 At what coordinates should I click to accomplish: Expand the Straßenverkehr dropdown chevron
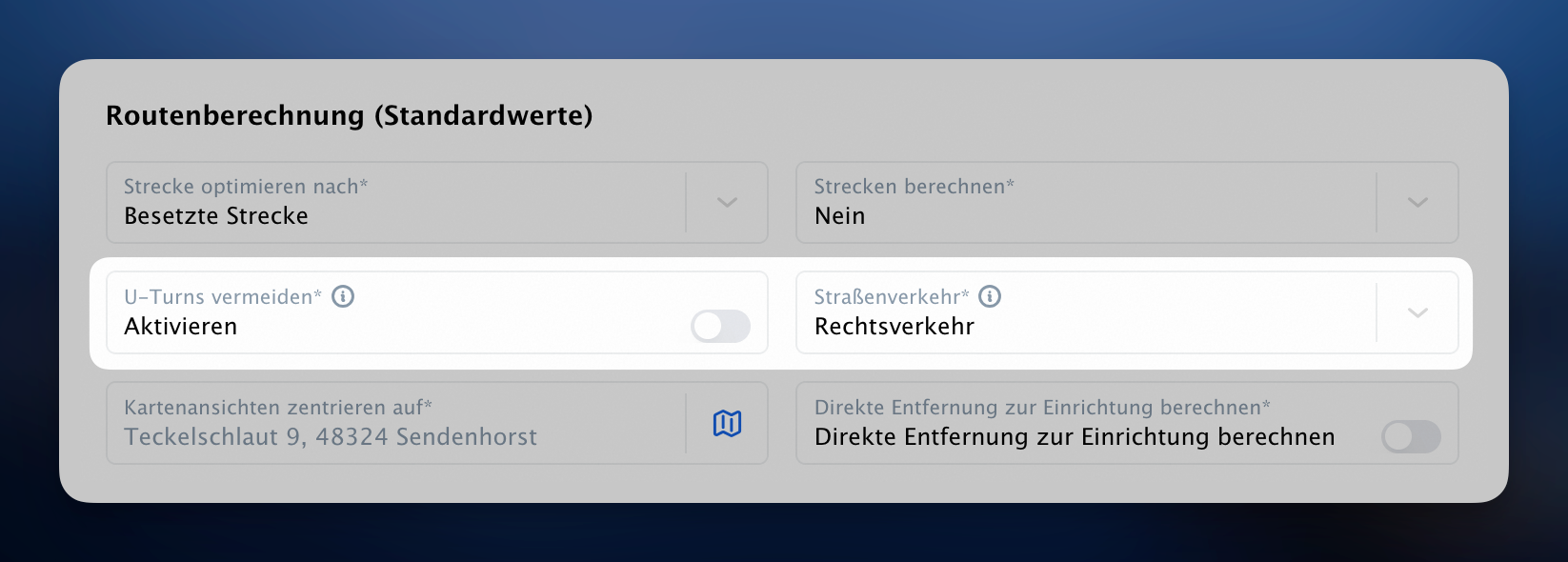[1417, 312]
